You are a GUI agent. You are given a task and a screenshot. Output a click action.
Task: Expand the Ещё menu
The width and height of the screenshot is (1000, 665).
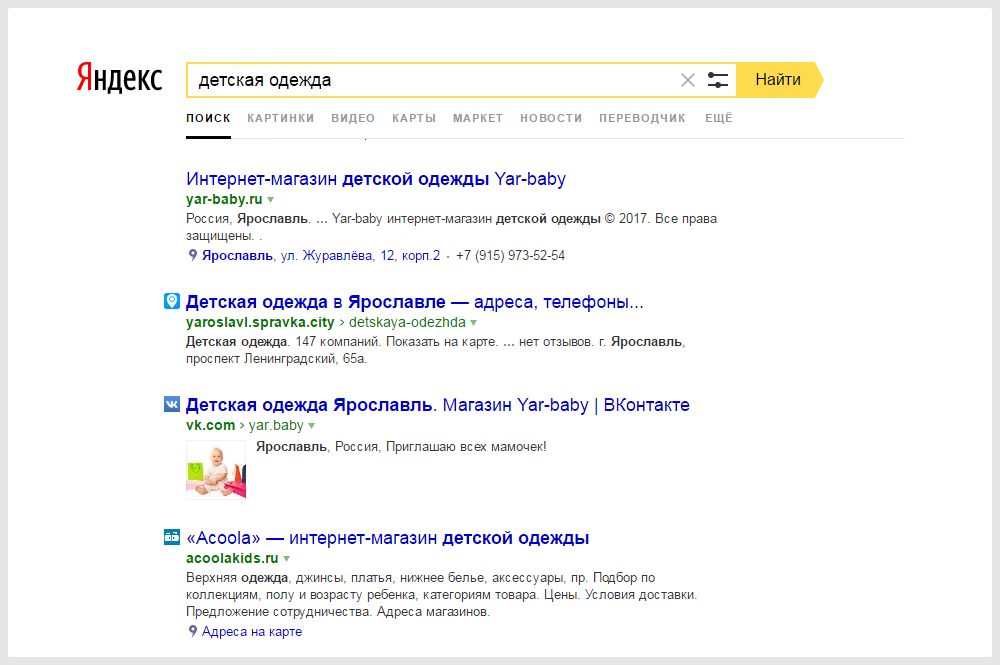tap(719, 118)
